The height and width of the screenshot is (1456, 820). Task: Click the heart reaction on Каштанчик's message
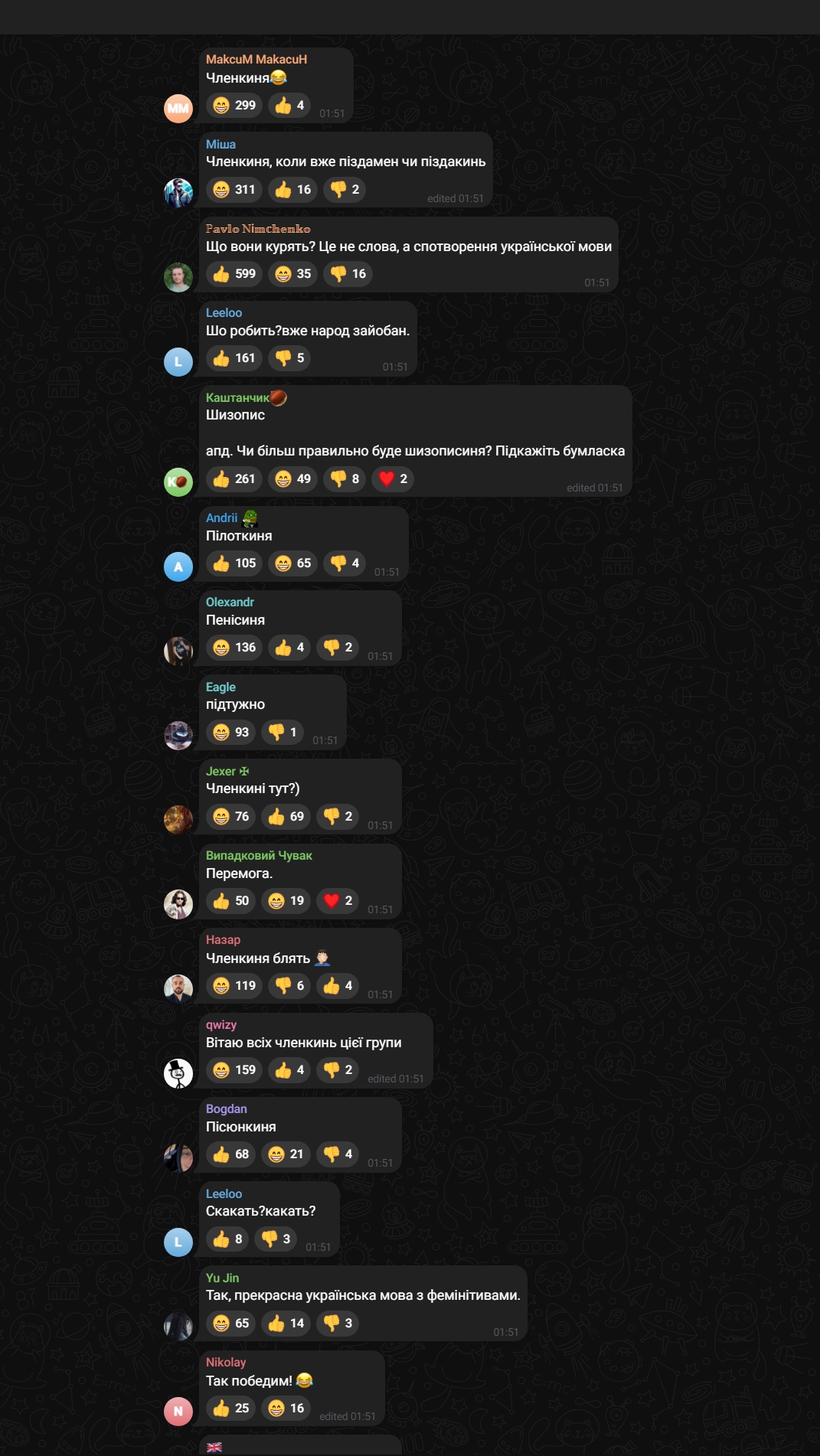pos(393,479)
